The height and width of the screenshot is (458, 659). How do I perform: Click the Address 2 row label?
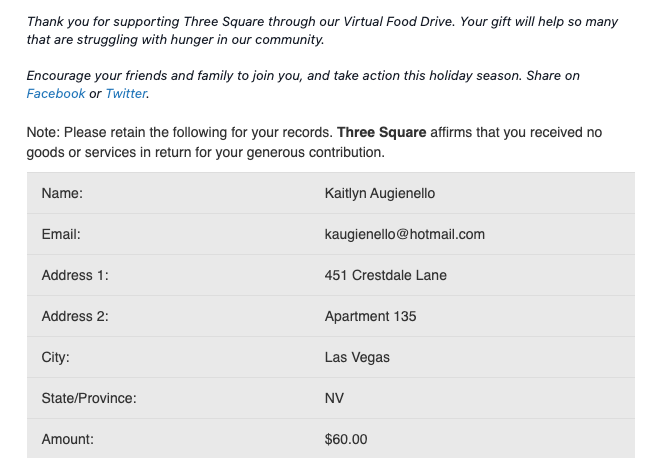pos(75,316)
